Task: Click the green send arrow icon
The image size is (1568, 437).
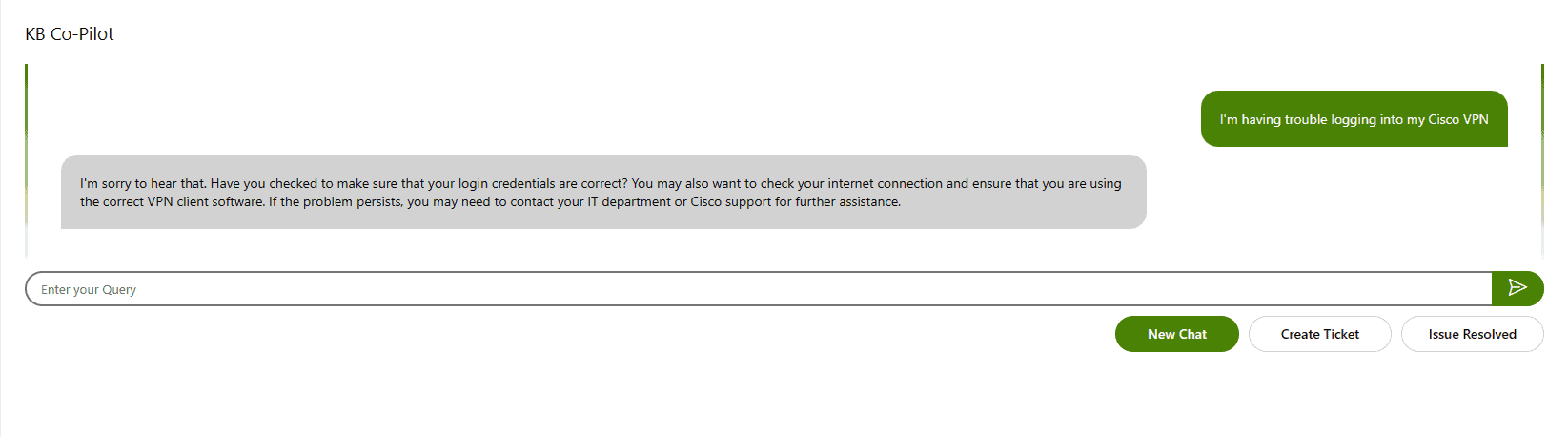Action: click(1517, 288)
